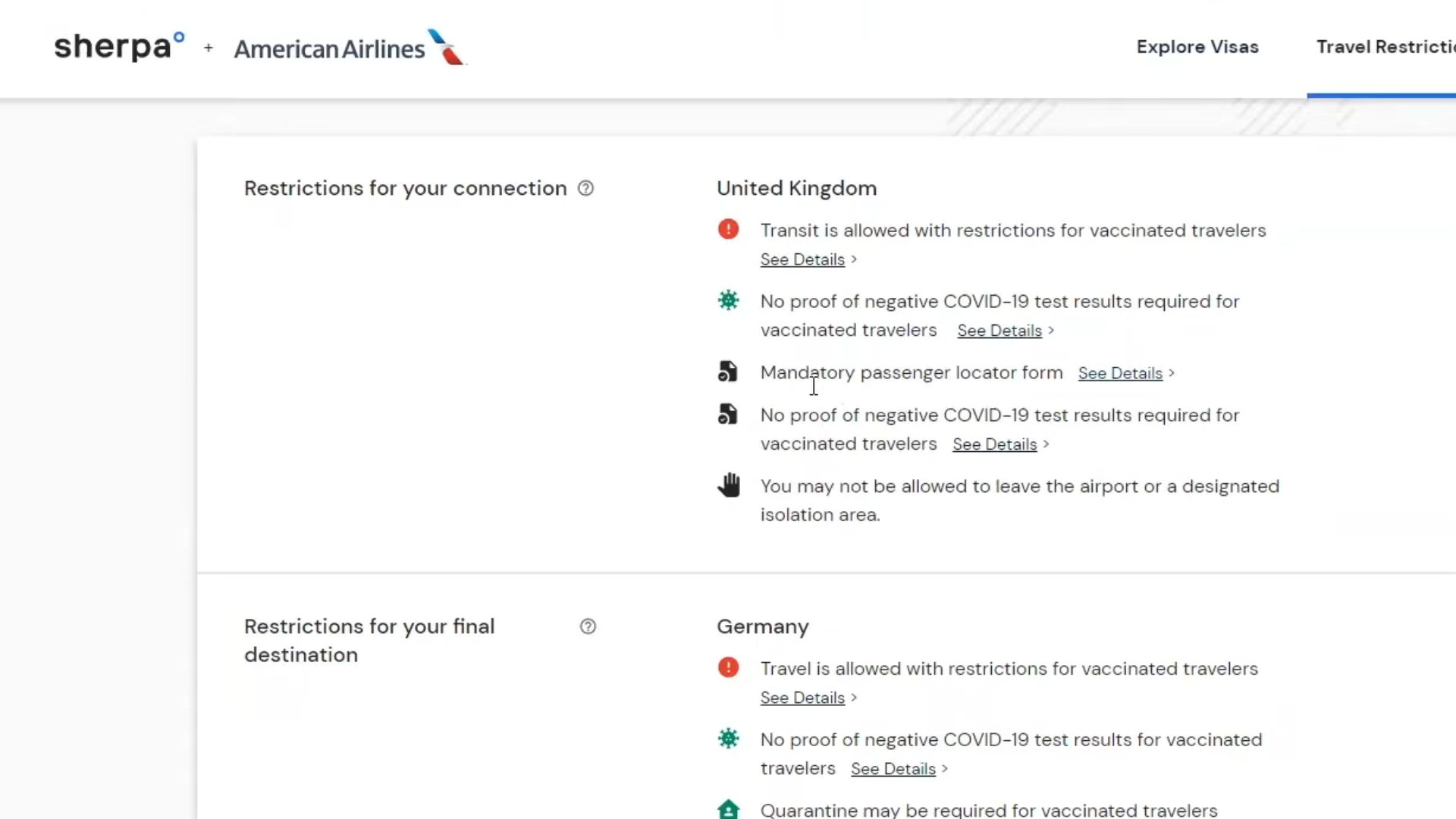The height and width of the screenshot is (819, 1456).
Task: Click the United Kingdom country heading
Action: pyautogui.click(x=796, y=188)
